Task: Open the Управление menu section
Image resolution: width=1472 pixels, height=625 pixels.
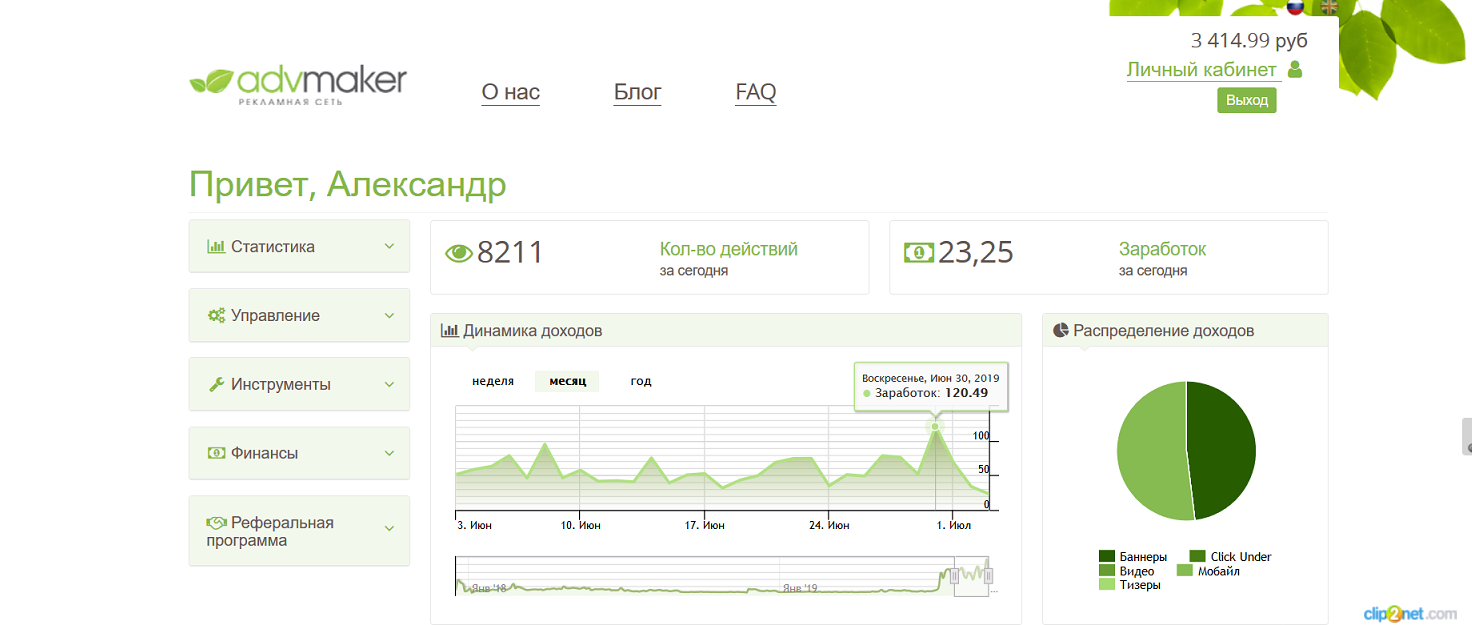Action: [299, 315]
